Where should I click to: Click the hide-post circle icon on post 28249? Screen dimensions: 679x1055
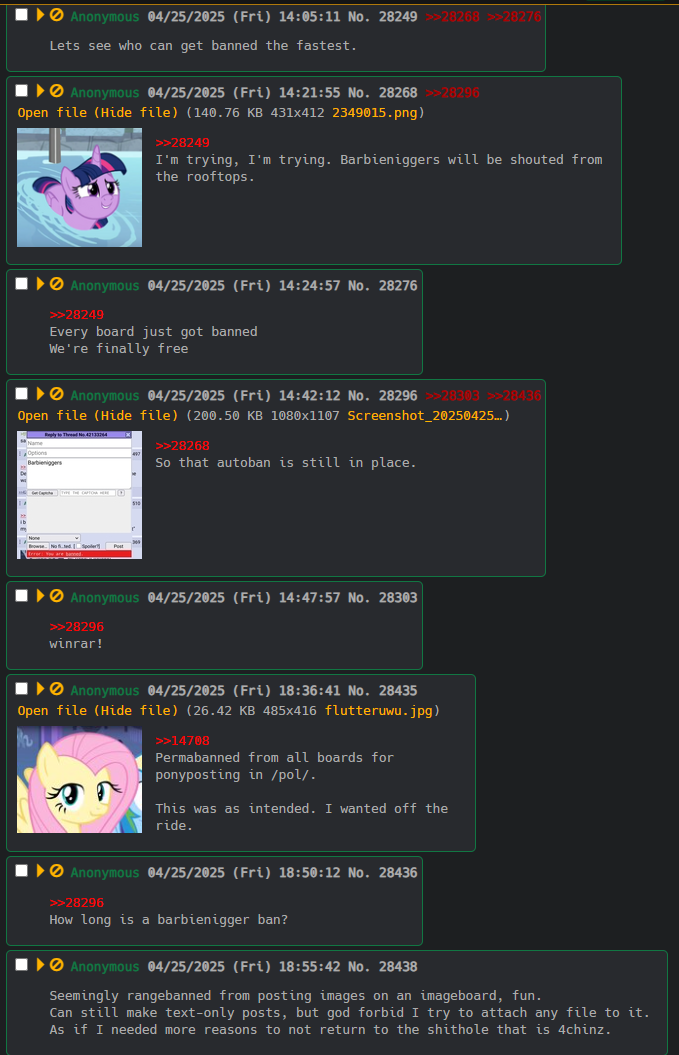click(57, 15)
